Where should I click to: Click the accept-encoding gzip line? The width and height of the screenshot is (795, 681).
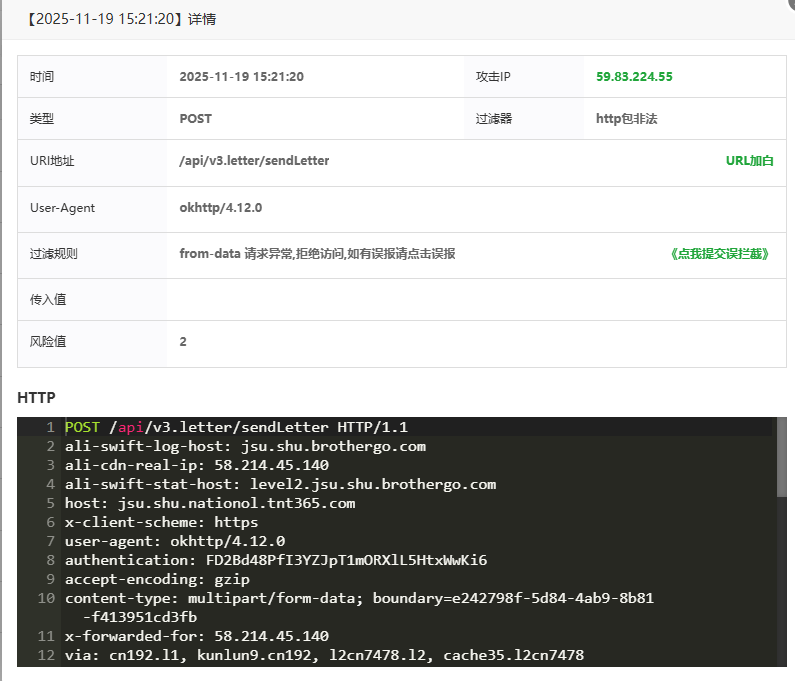pyautogui.click(x=157, y=579)
